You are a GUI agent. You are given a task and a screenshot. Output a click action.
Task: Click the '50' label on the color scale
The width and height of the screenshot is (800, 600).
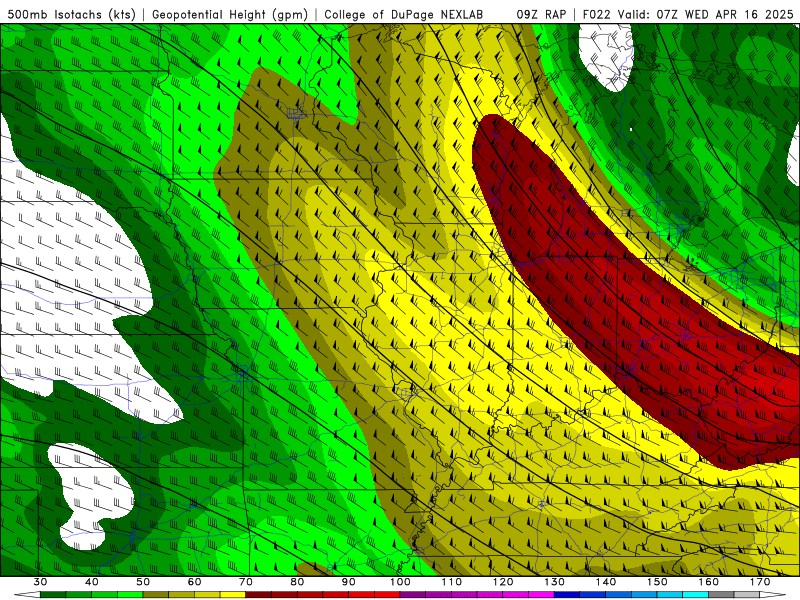(x=143, y=582)
